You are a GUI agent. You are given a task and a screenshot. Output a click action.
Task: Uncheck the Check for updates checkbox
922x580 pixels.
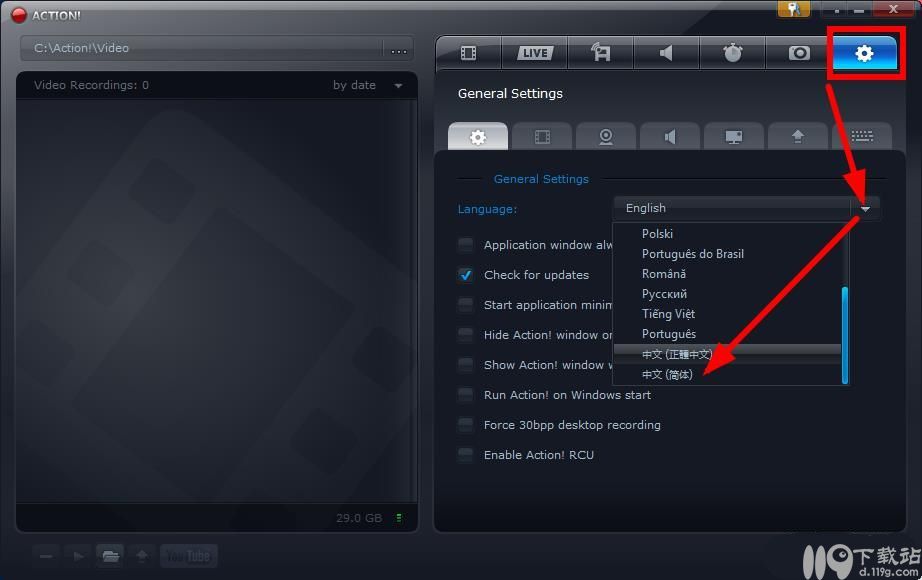coord(466,275)
